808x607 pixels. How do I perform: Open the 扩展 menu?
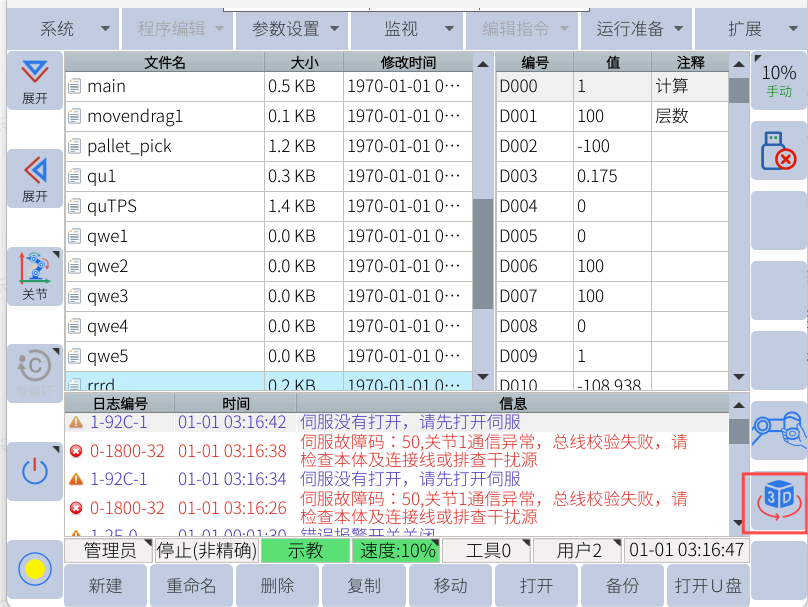[x=752, y=29]
